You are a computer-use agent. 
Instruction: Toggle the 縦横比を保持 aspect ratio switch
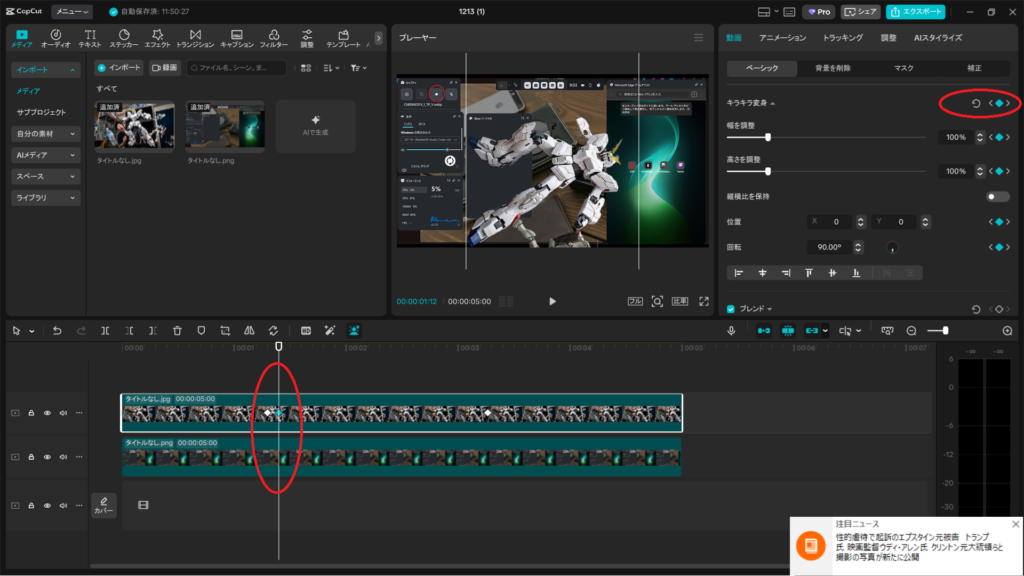[x=997, y=196]
